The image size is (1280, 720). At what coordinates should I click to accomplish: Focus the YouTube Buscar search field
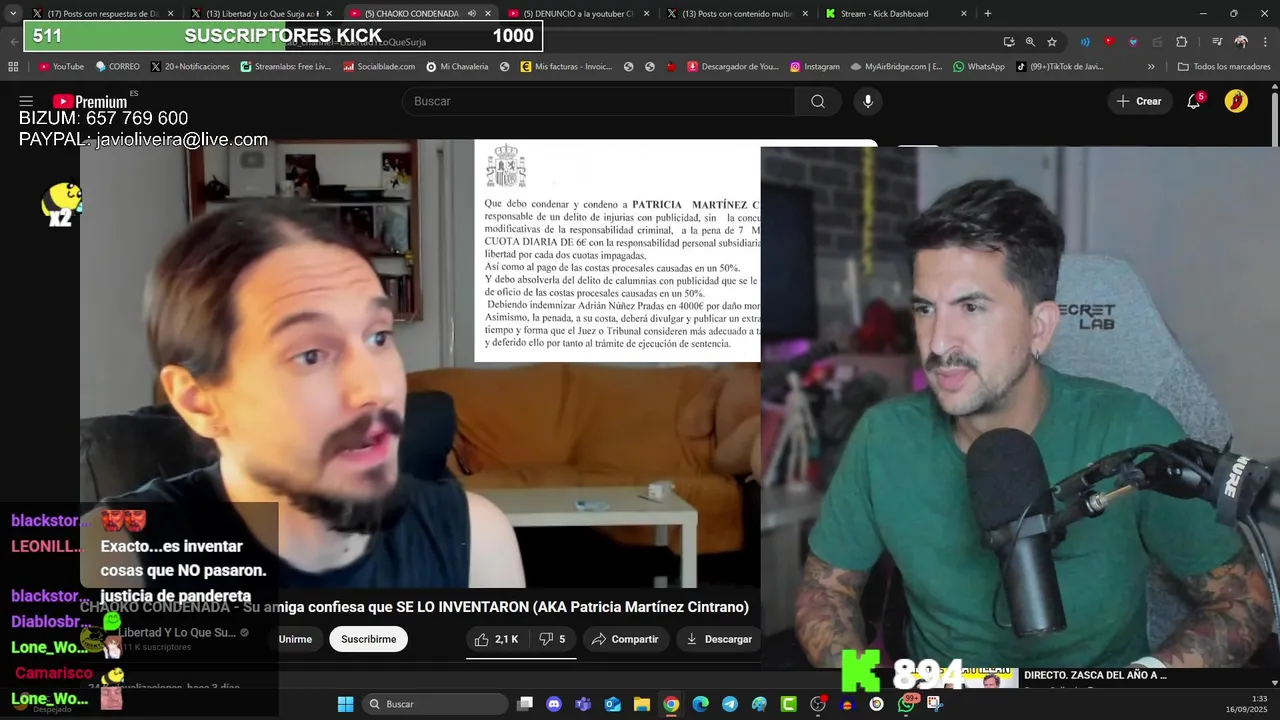coord(598,101)
